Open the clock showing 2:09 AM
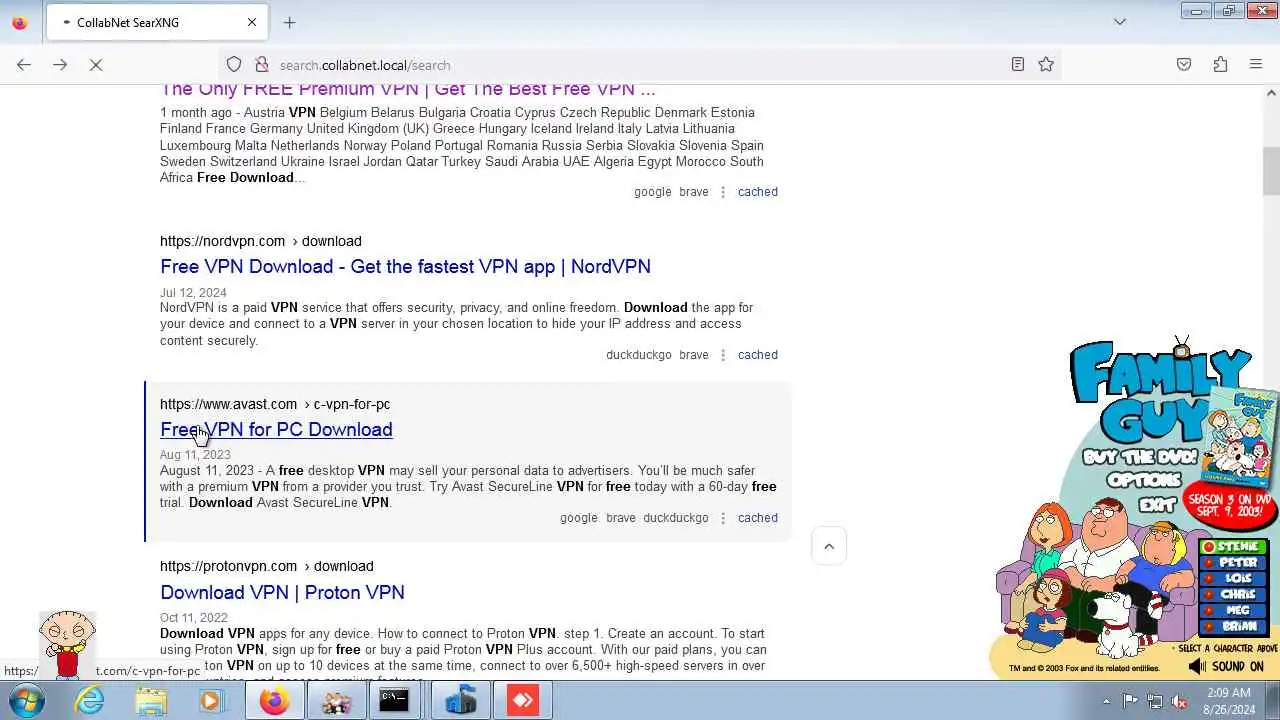 [x=1228, y=701]
